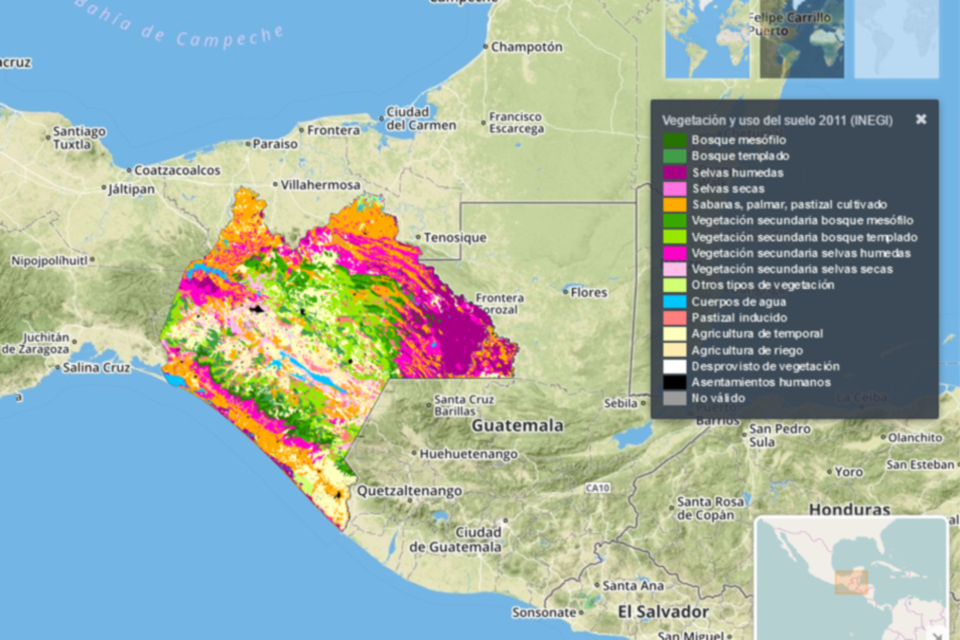
Task: Click the Santa Rosa de Copán label
Action: pos(710,508)
